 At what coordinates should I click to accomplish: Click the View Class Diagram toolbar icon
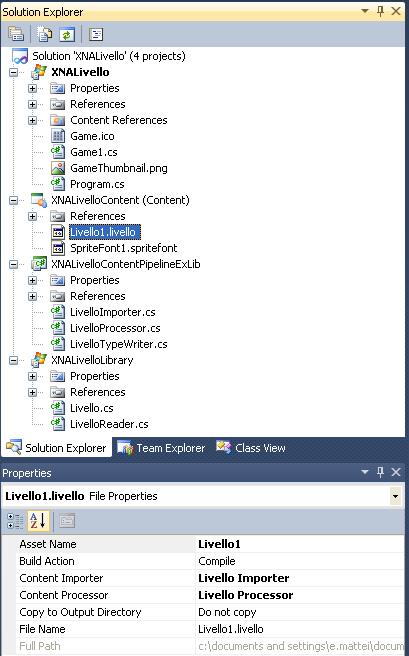[96, 34]
